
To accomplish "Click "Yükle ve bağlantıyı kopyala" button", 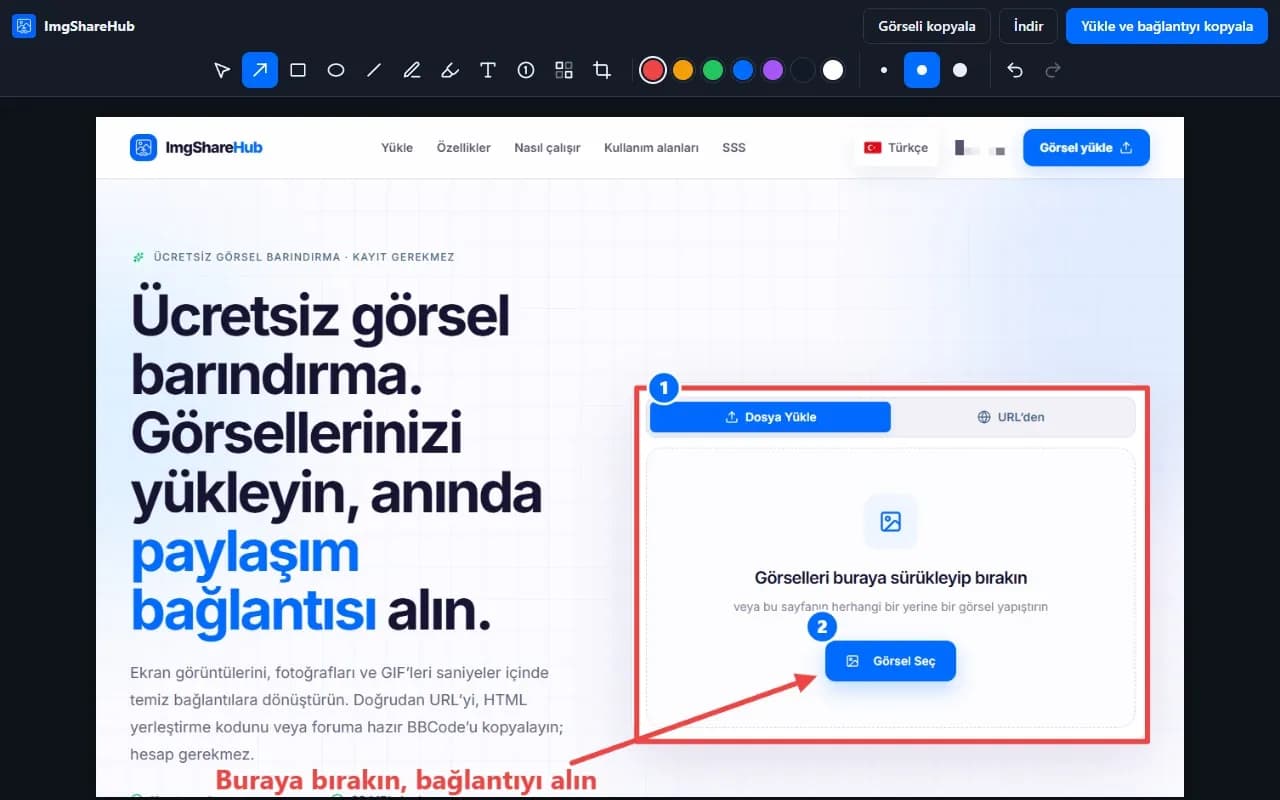I will point(1167,26).
